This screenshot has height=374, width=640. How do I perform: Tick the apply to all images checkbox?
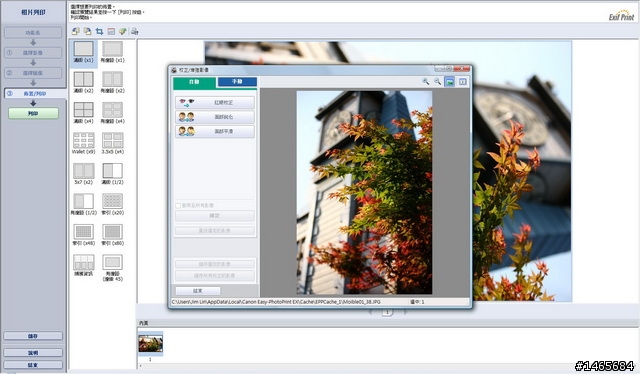click(178, 205)
